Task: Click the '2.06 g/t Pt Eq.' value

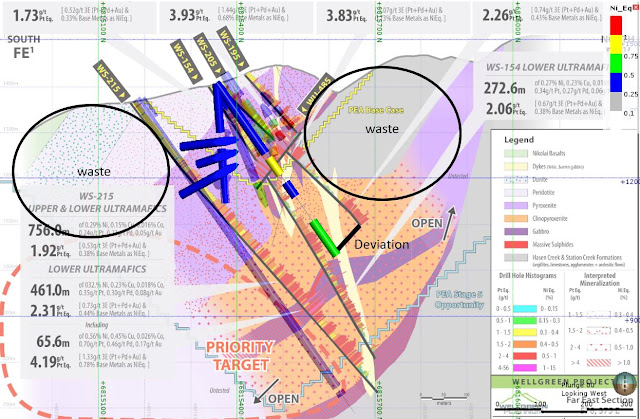Action: click(504, 109)
